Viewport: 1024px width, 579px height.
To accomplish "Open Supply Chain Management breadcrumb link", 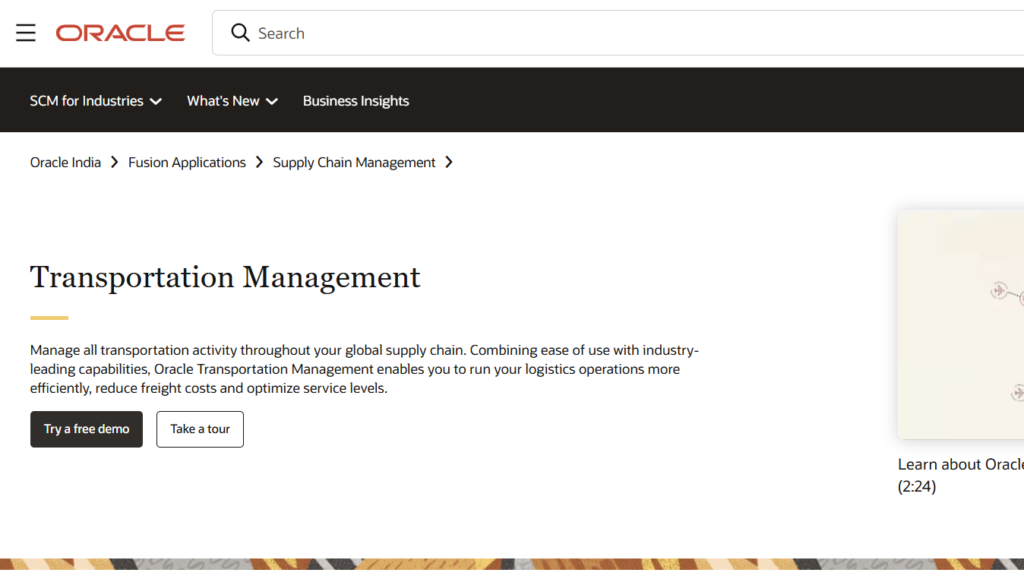I will (x=354, y=162).
